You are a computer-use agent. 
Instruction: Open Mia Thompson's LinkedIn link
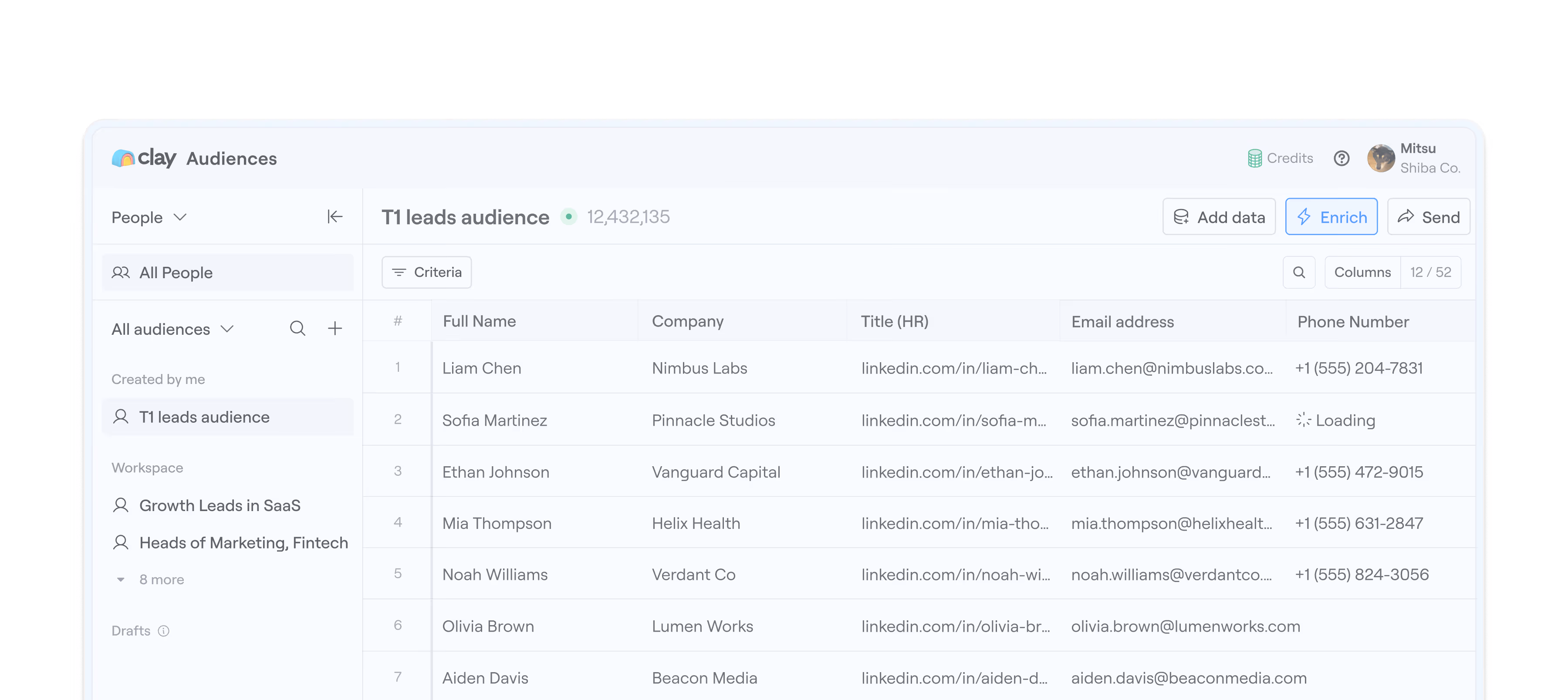[955, 523]
